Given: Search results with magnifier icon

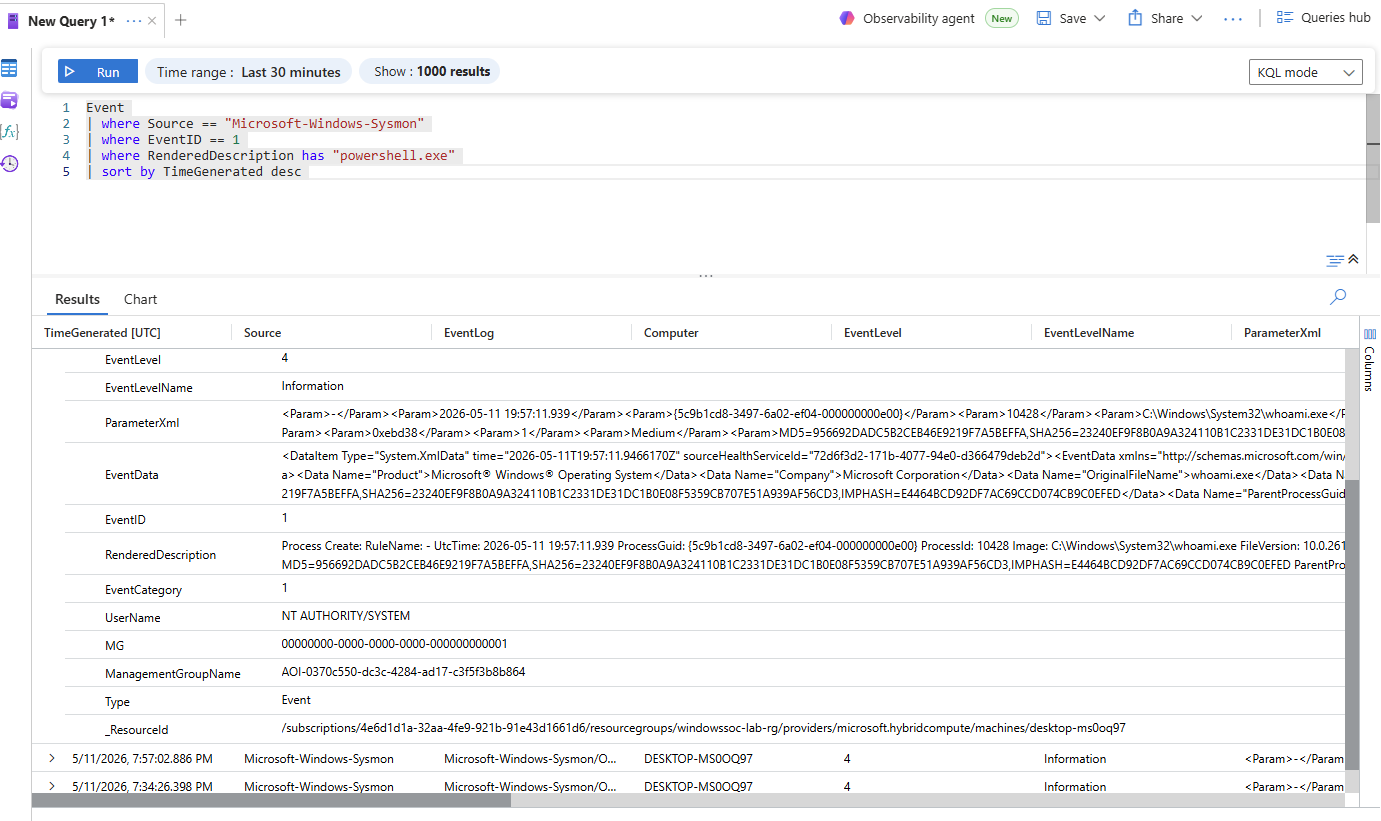Looking at the screenshot, I should pyautogui.click(x=1338, y=297).
